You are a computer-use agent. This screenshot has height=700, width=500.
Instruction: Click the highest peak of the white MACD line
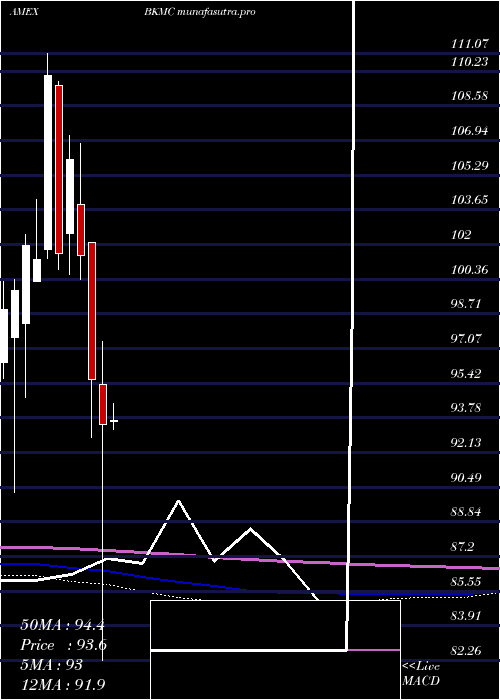click(179, 501)
